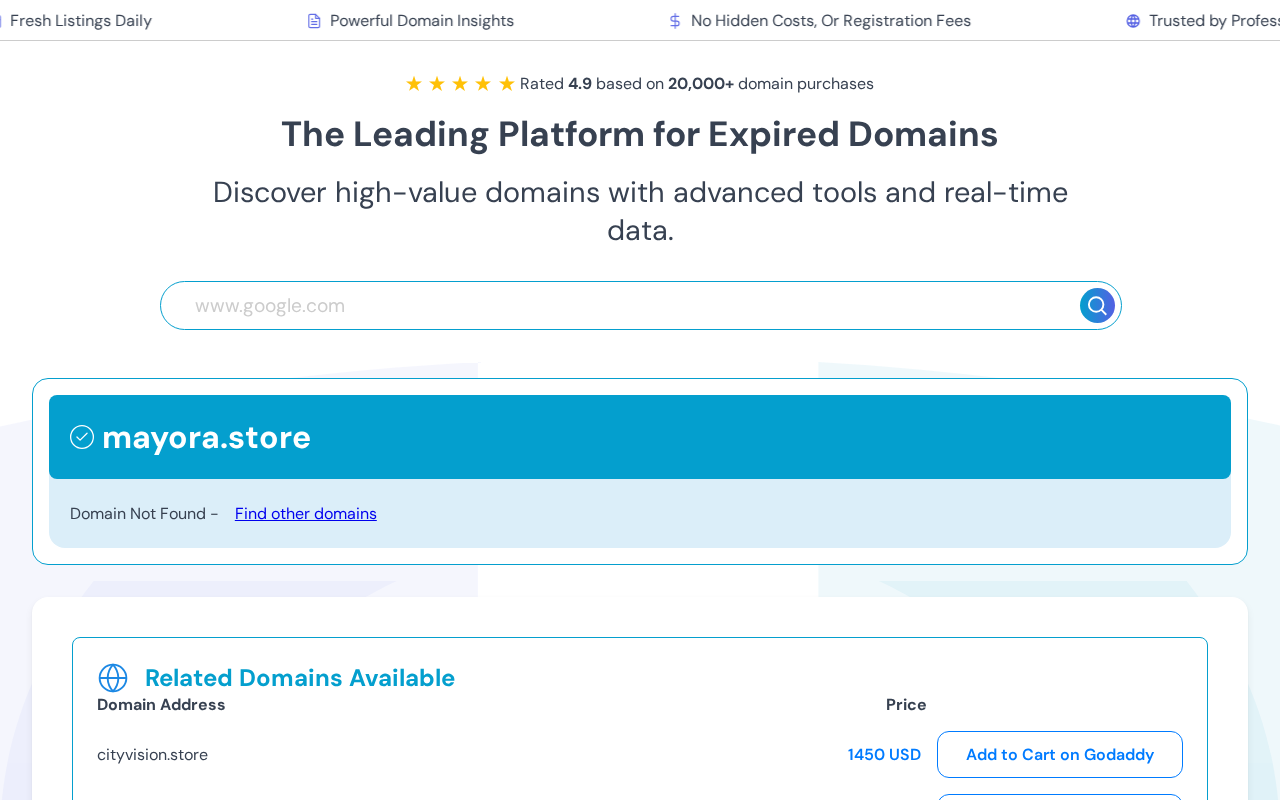Click the five-star rating graphic
The height and width of the screenshot is (800, 1280).
[460, 84]
